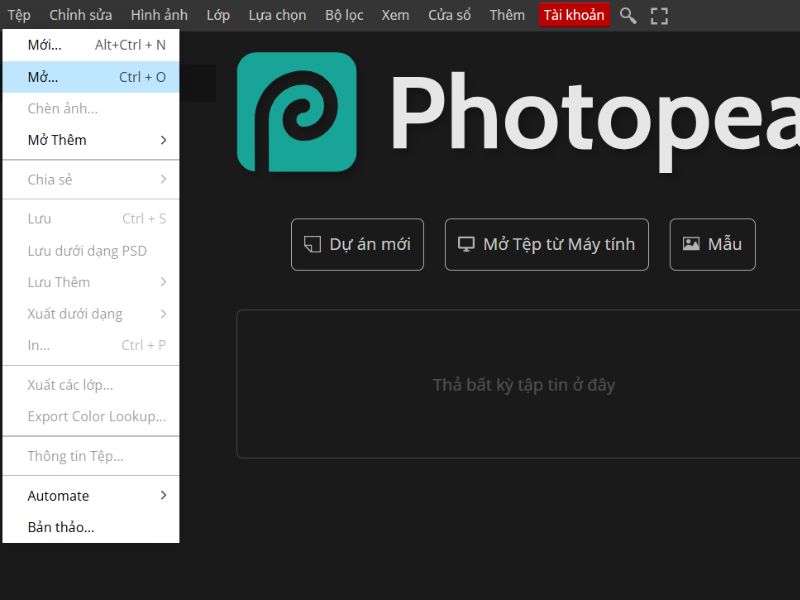This screenshot has width=800, height=600.
Task: Click the Dự án mới button
Action: [357, 244]
